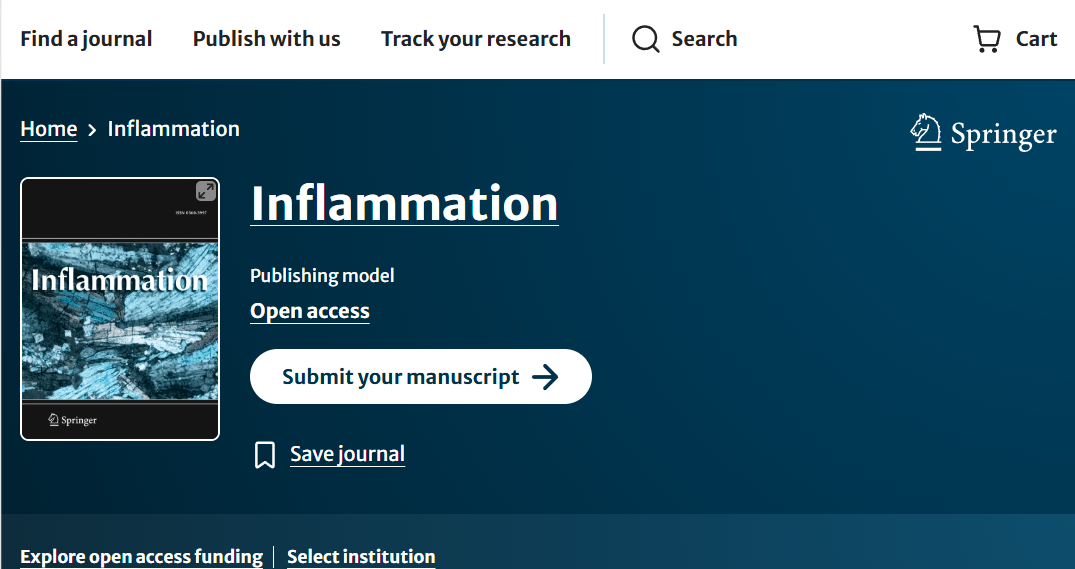Click the bookmark icon beside Save journal

coord(265,455)
